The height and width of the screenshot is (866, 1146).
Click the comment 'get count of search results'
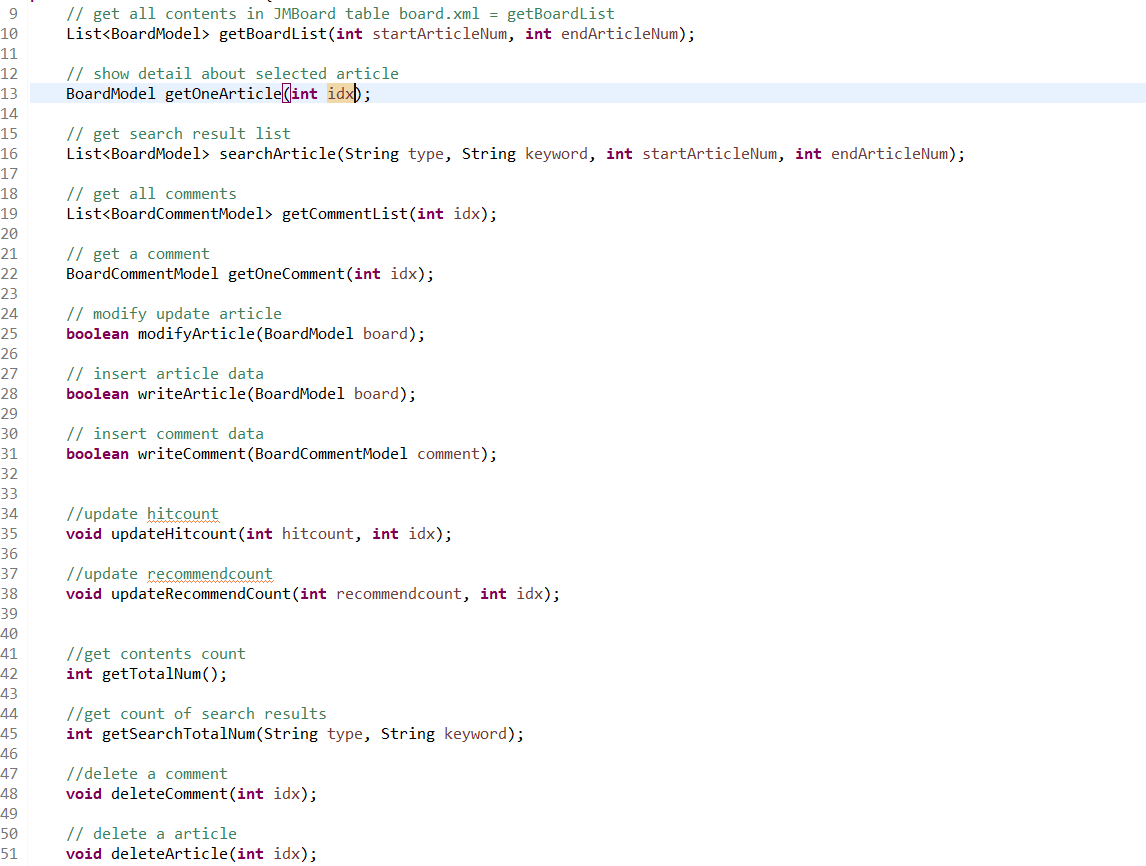point(196,715)
